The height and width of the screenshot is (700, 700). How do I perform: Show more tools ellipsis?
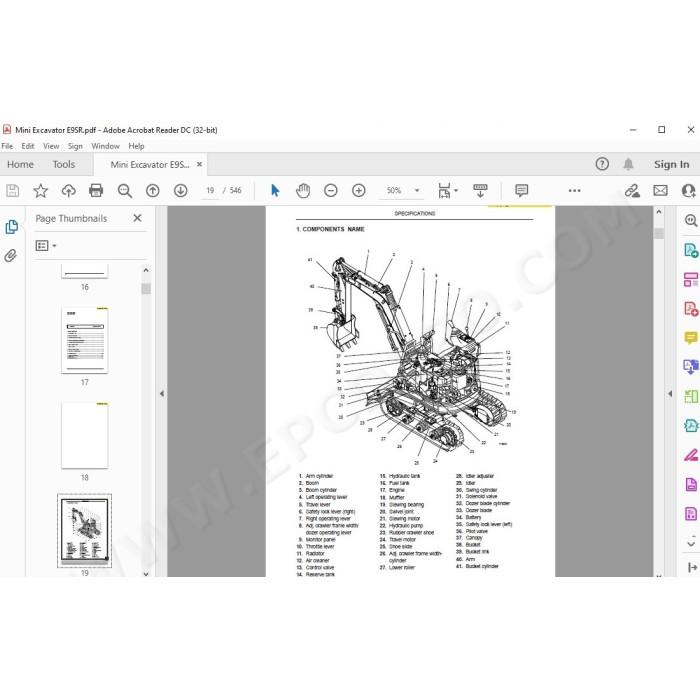[x=575, y=191]
